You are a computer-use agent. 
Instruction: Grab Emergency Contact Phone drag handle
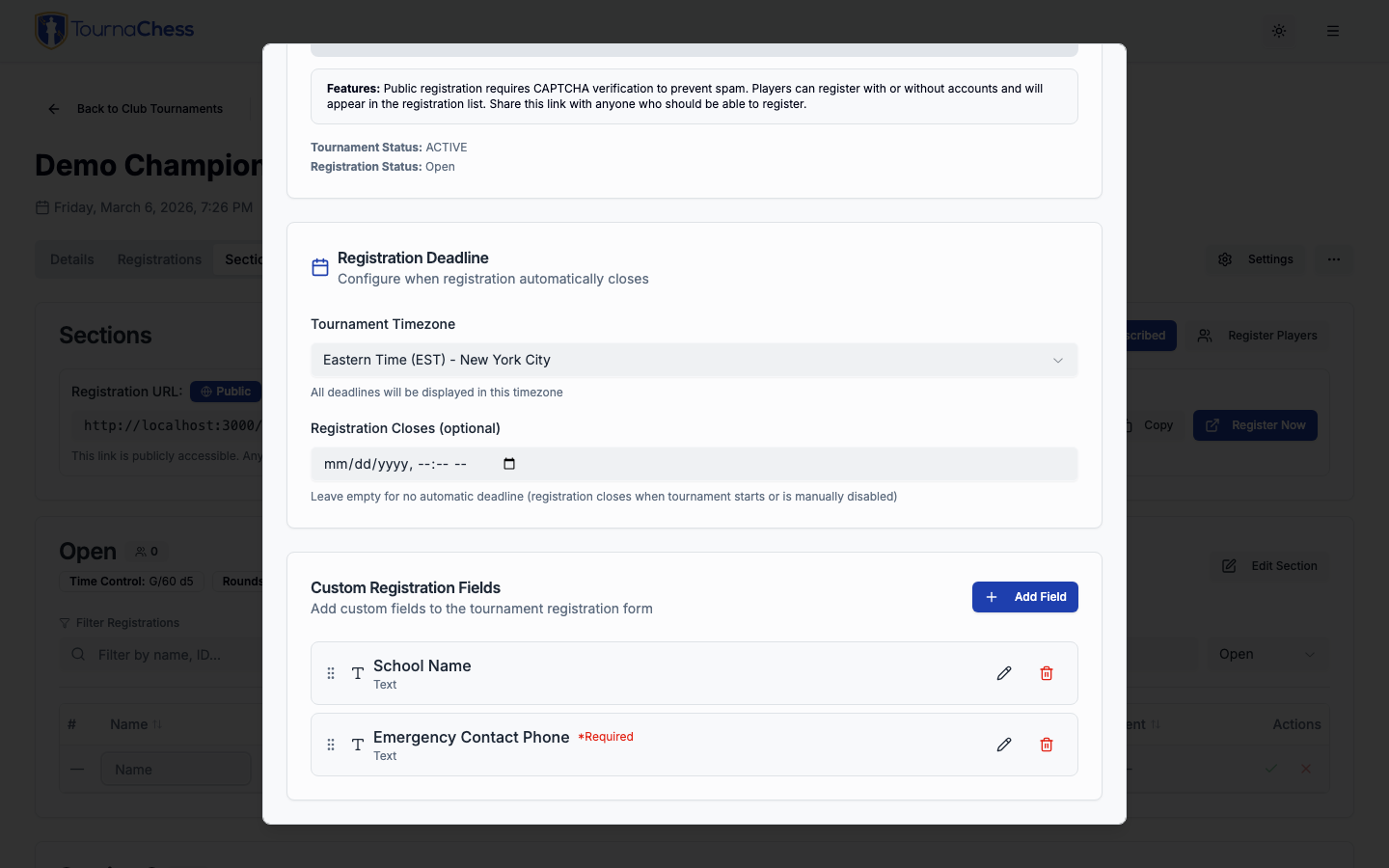click(331, 745)
